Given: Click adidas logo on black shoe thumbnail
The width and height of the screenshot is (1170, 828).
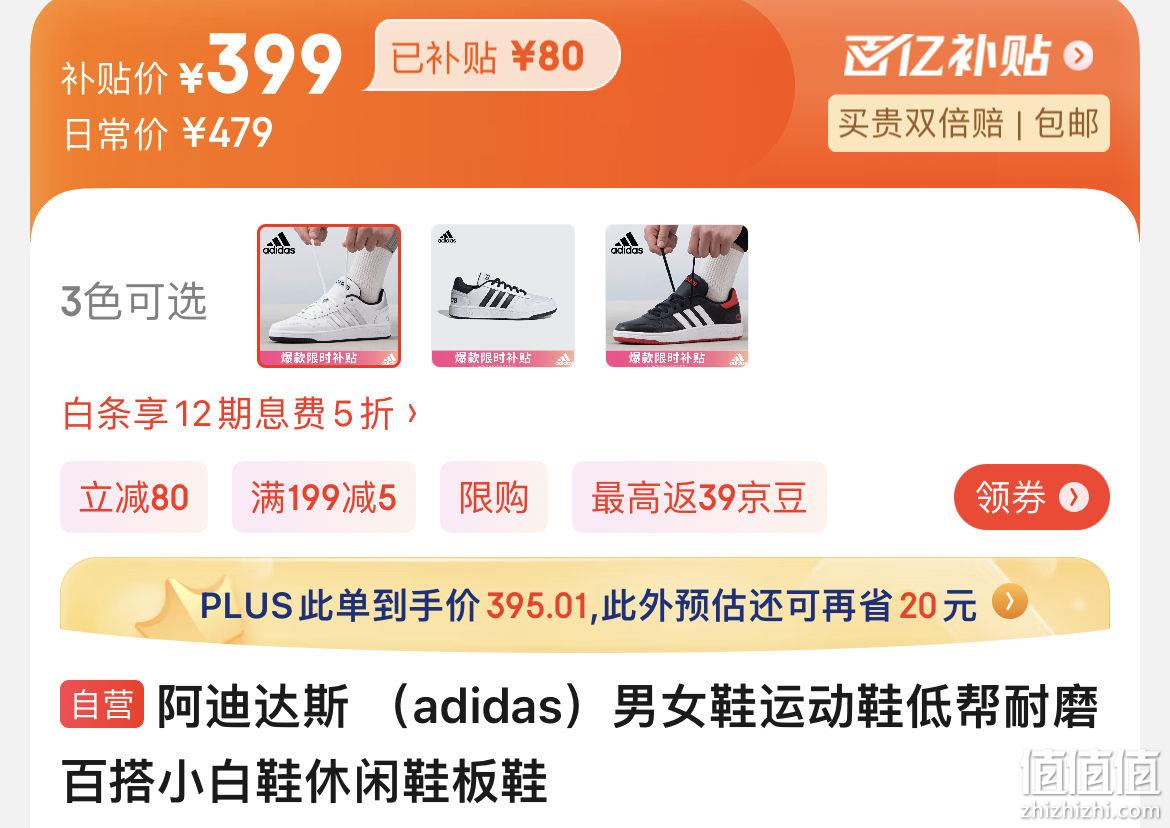Looking at the screenshot, I should tap(627, 244).
